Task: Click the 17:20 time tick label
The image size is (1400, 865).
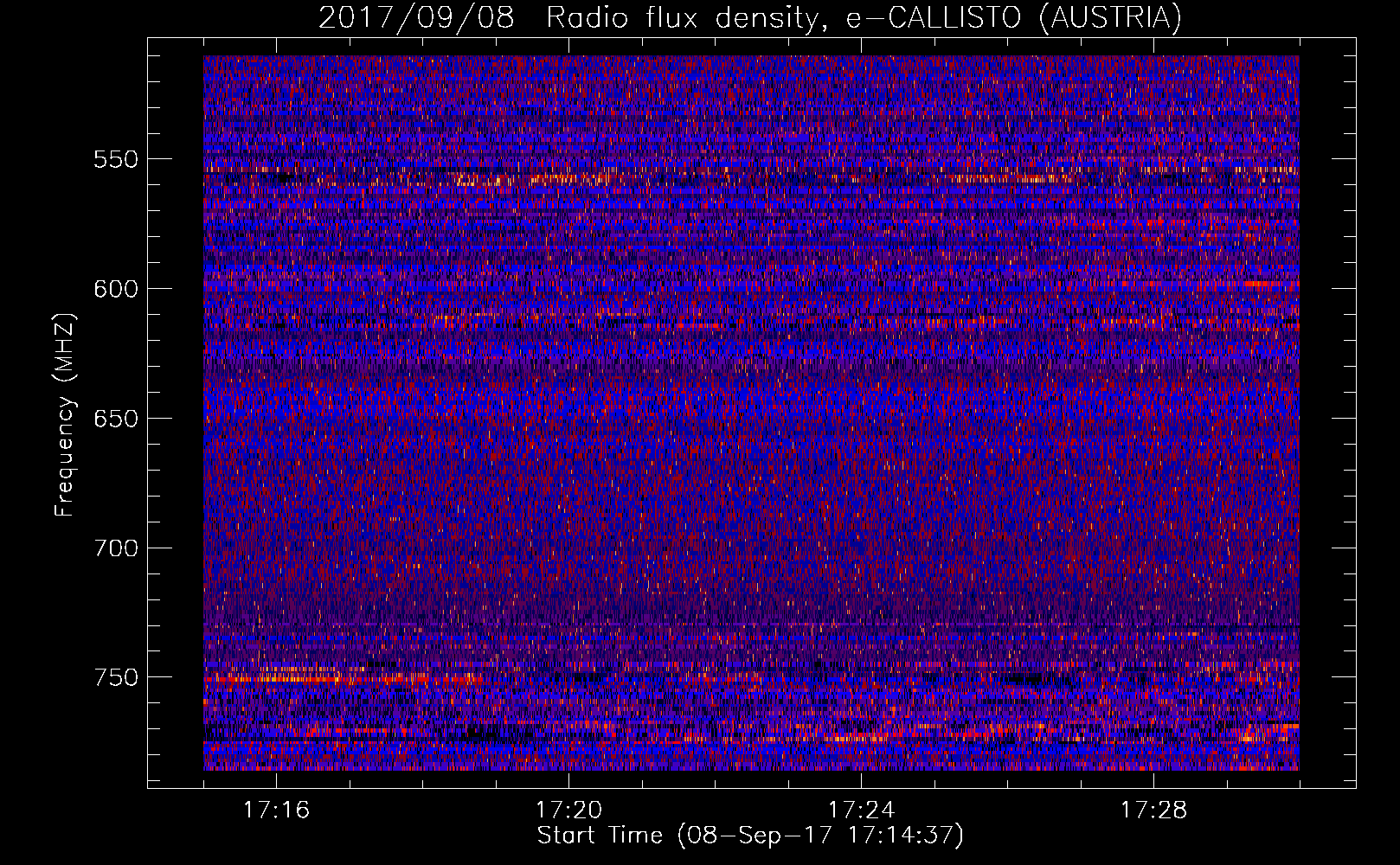Action: (x=568, y=811)
